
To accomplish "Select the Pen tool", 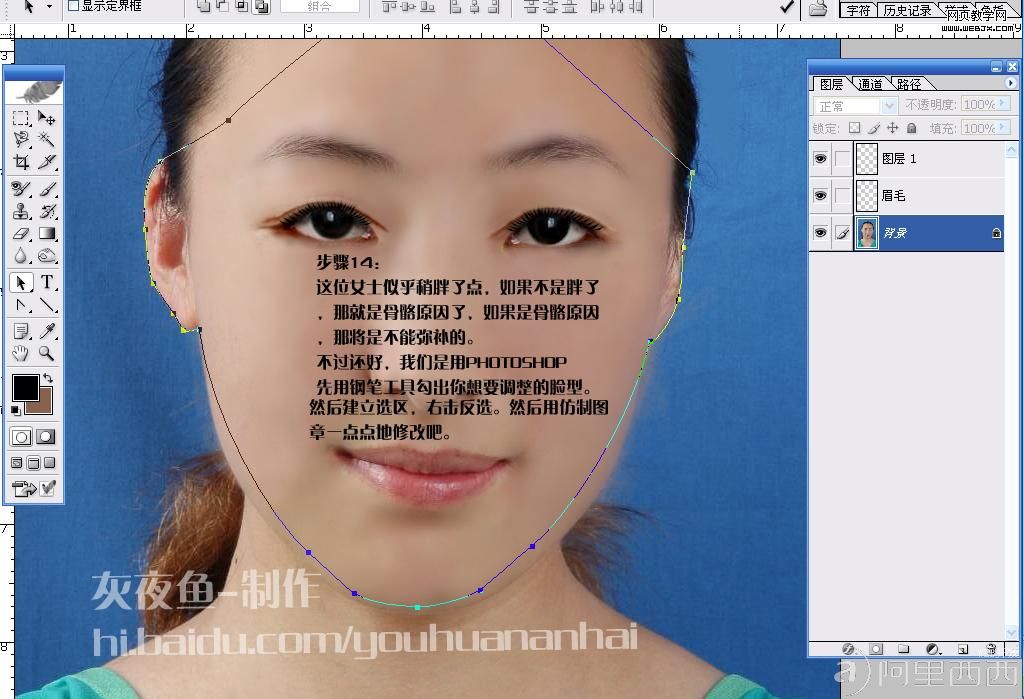I will (x=21, y=305).
